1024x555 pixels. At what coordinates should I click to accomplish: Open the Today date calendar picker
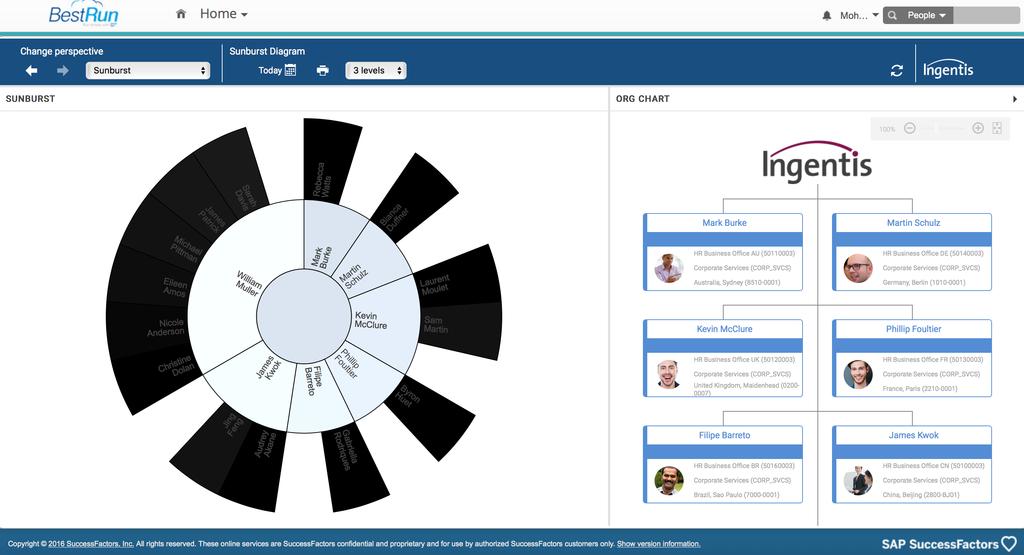click(x=277, y=71)
